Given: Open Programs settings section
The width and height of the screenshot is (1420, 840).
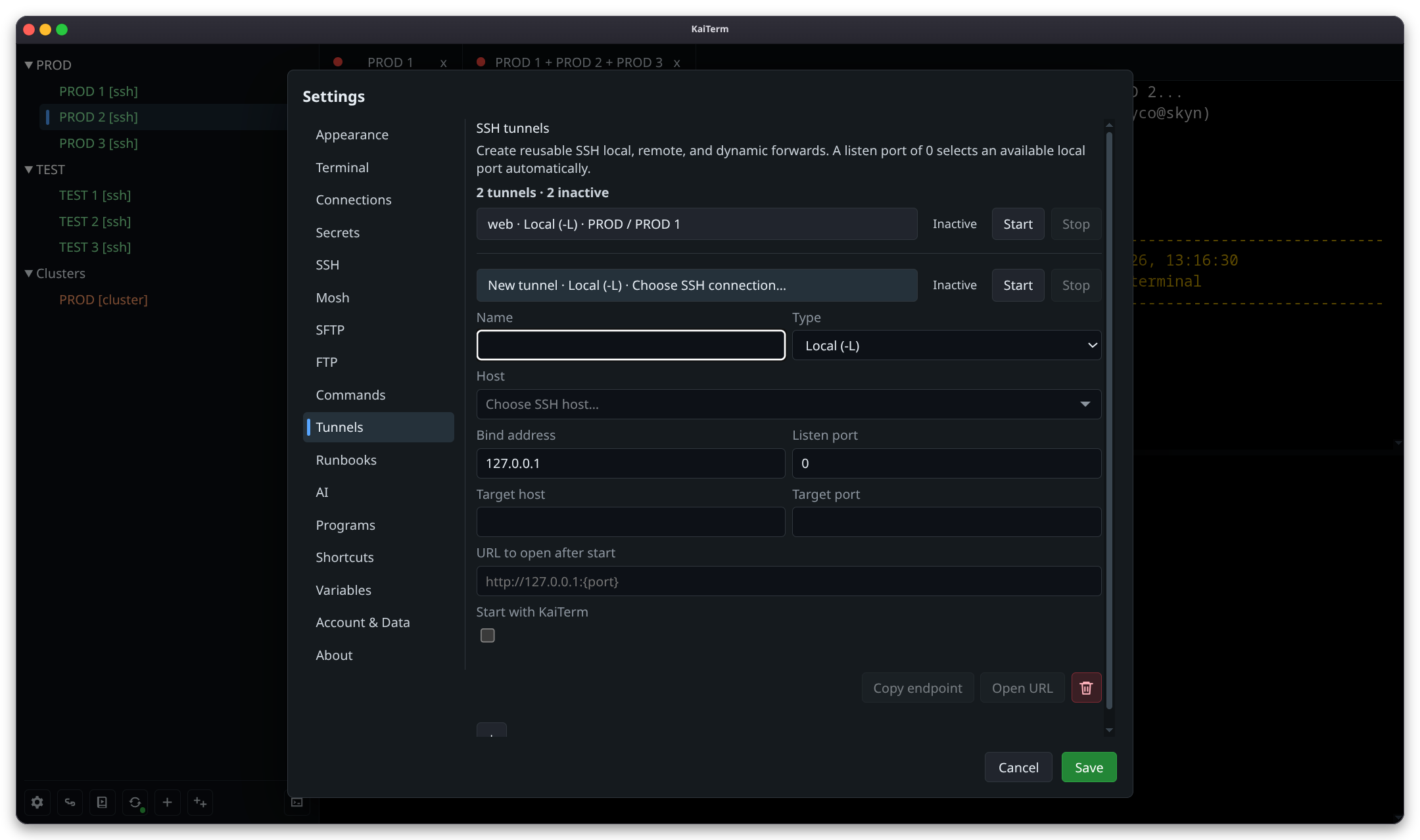Looking at the screenshot, I should [x=379, y=525].
